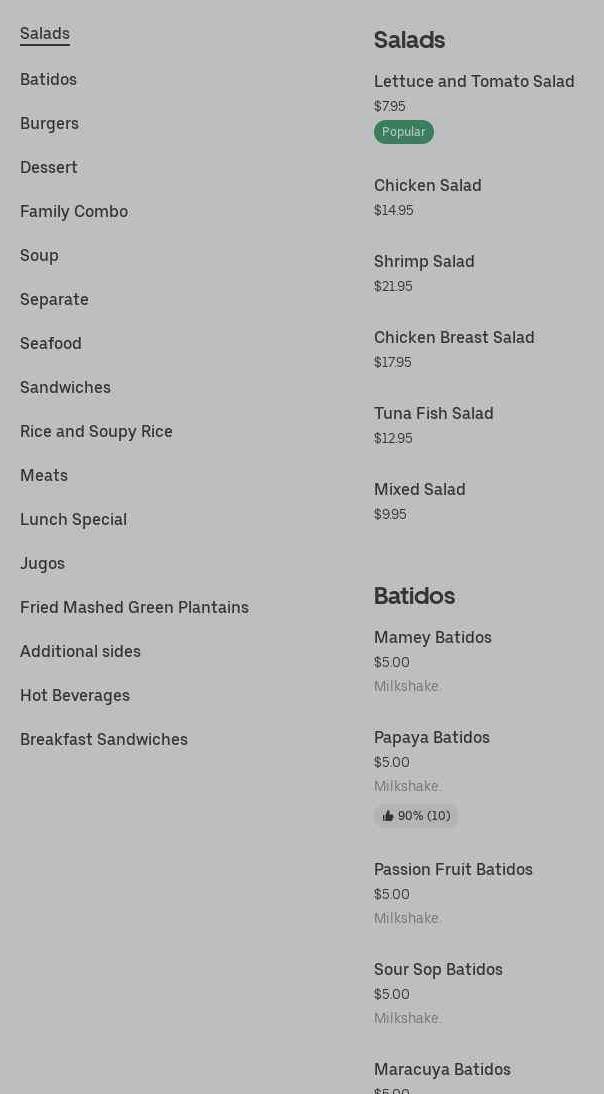Select Rice and Soupy Rice category
Image resolution: width=604 pixels, height=1094 pixels.
tap(96, 431)
